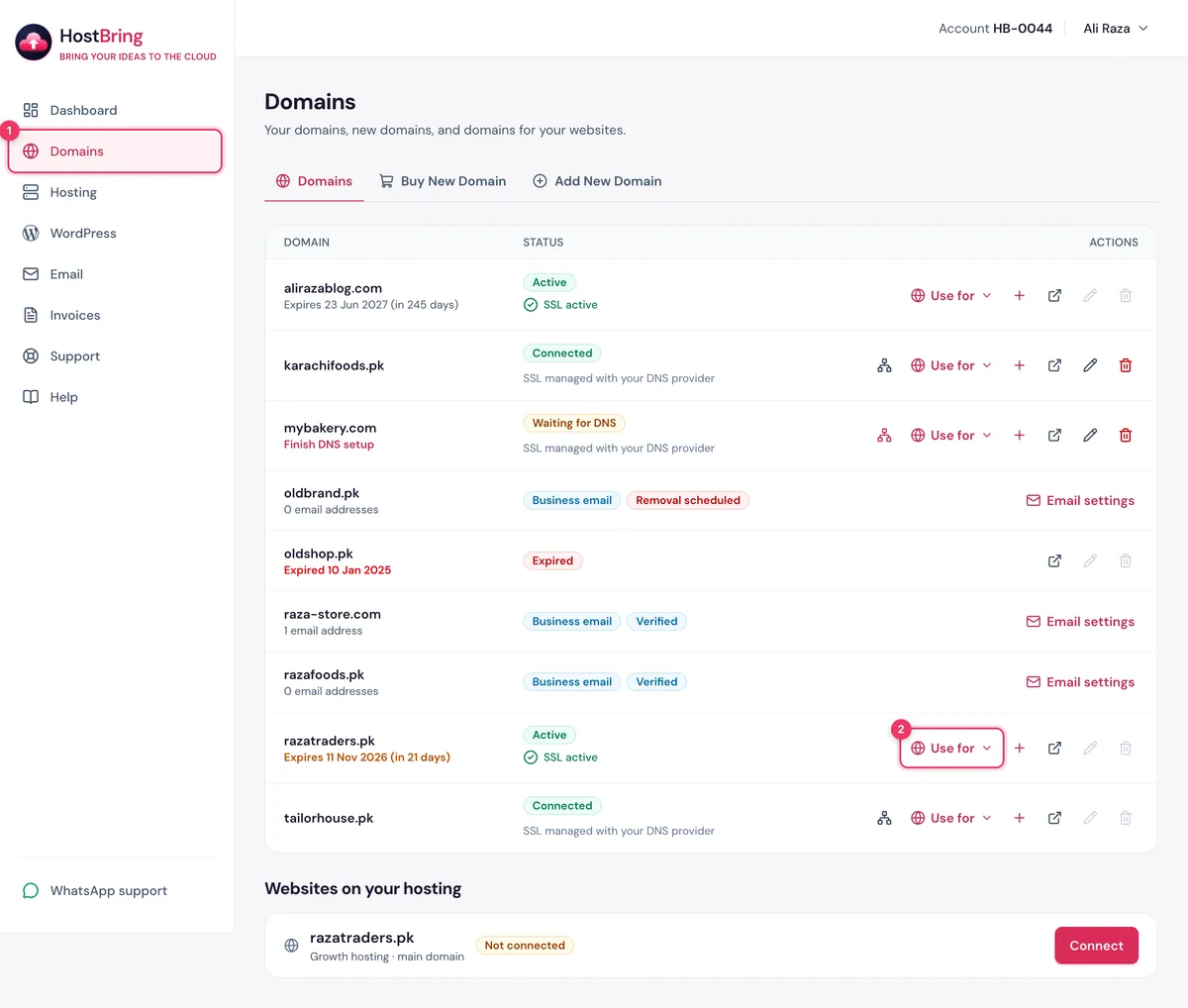Click Finish DNS setup under mybakery.com
This screenshot has height=1008, width=1188.
pos(329,446)
